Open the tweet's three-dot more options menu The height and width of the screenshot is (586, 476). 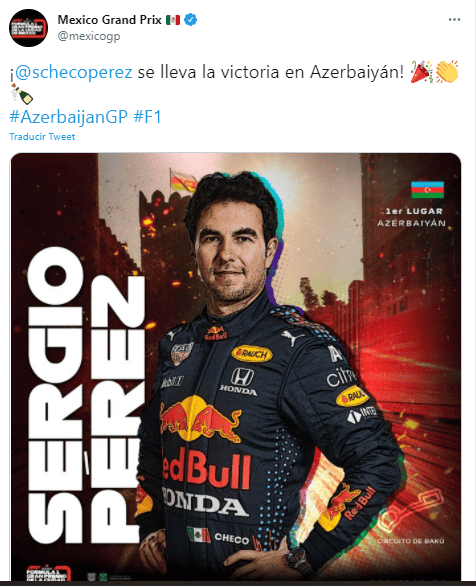click(454, 20)
